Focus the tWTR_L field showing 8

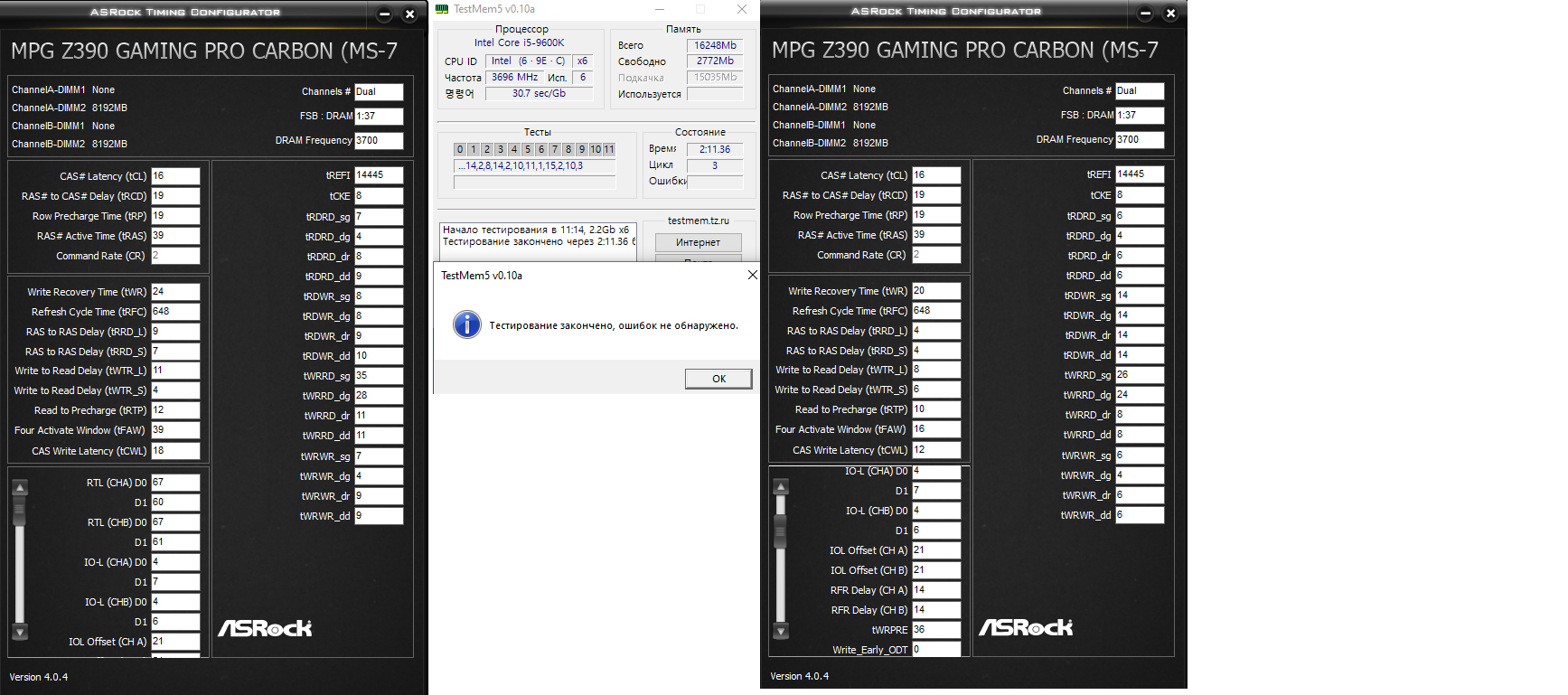[x=936, y=370]
